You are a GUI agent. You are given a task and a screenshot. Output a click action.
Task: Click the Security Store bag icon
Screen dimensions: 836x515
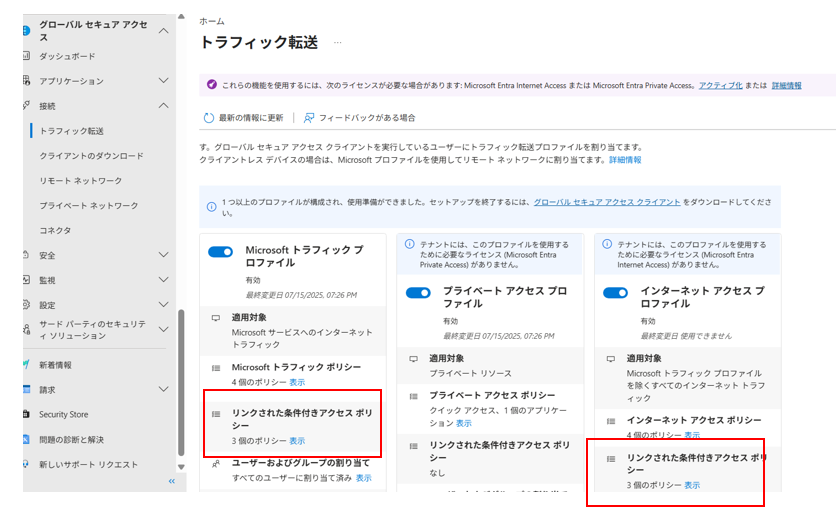27,414
